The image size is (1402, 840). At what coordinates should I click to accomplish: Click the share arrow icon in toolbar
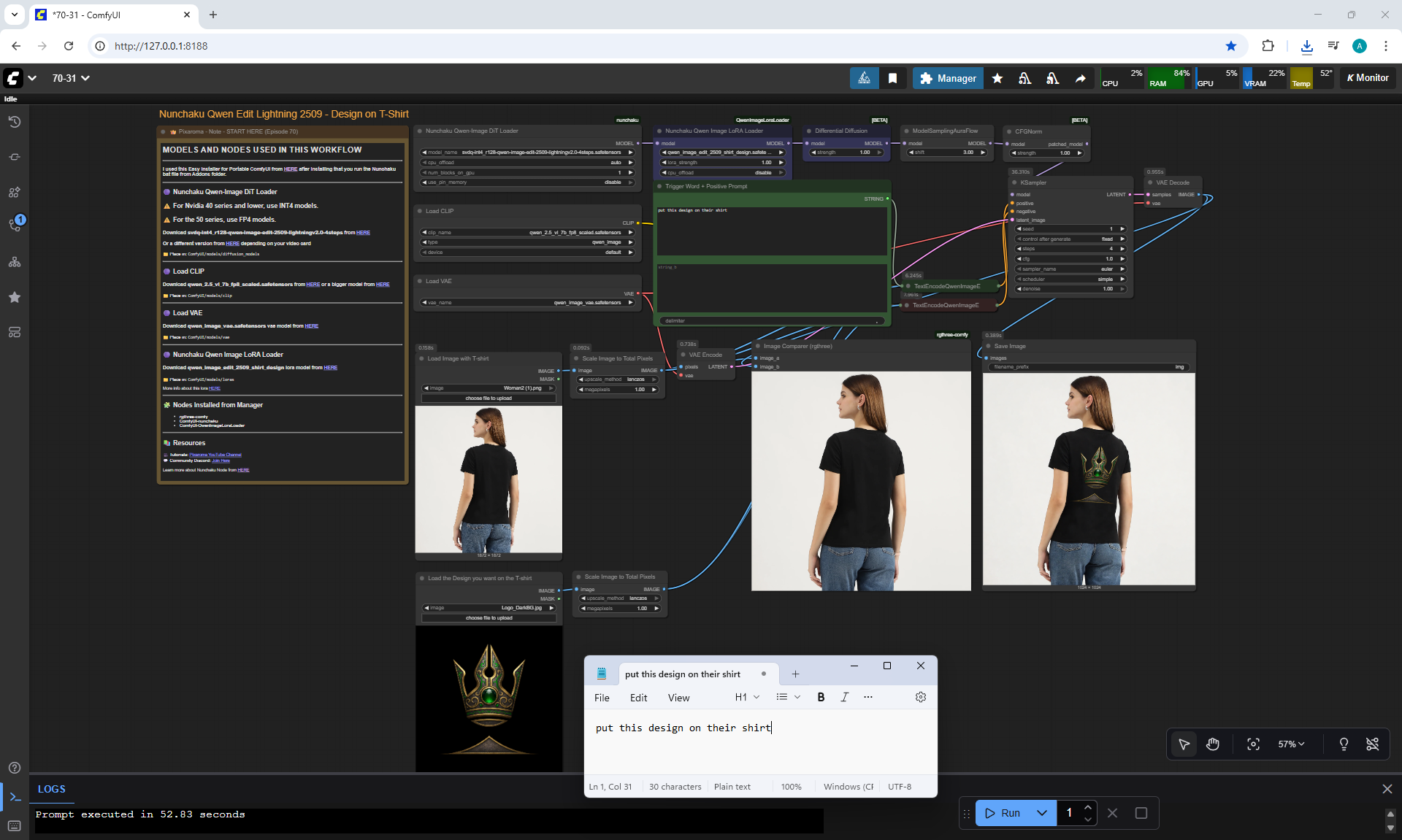click(1080, 78)
